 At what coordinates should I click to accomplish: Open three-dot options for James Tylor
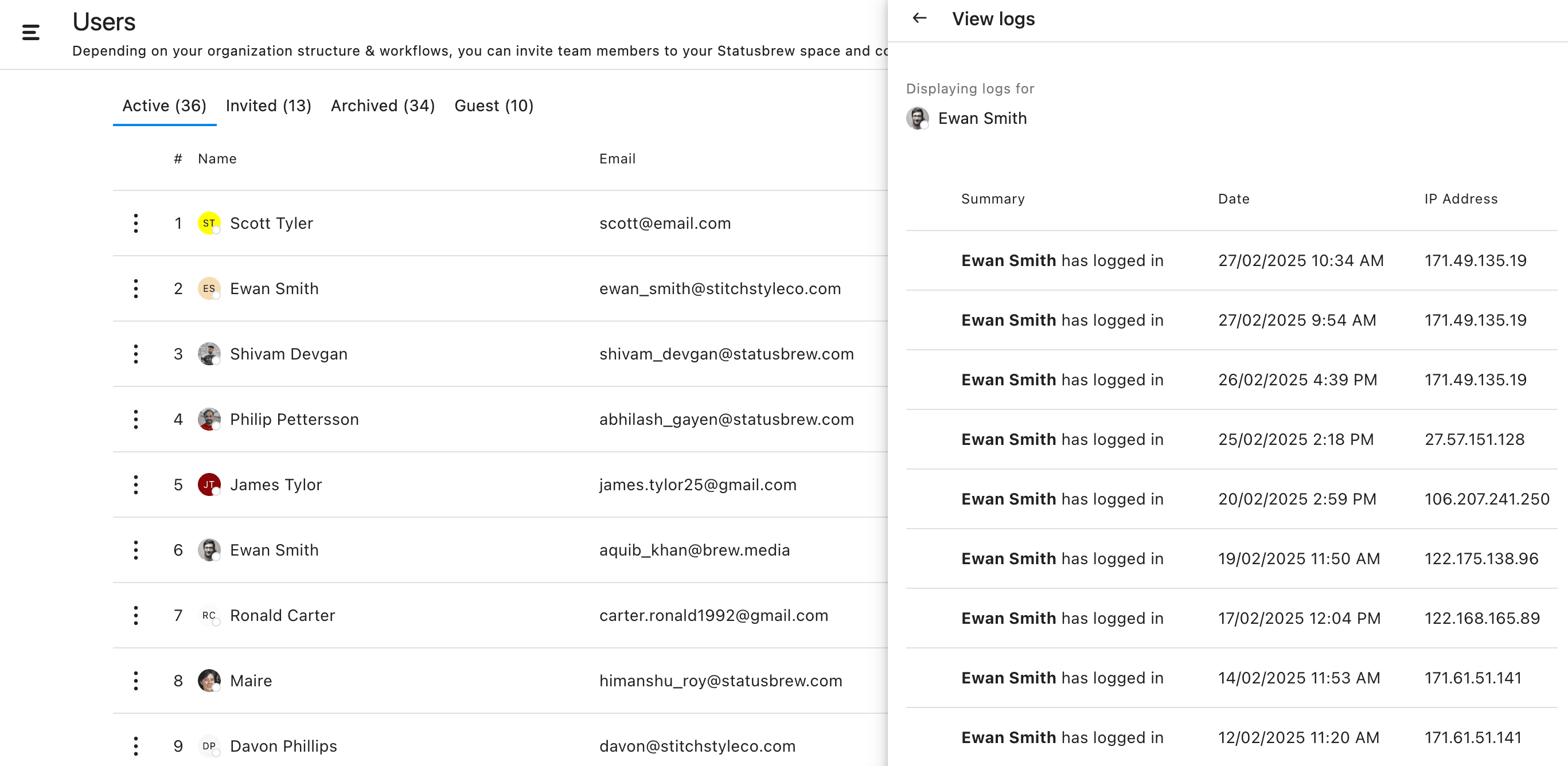tap(136, 485)
